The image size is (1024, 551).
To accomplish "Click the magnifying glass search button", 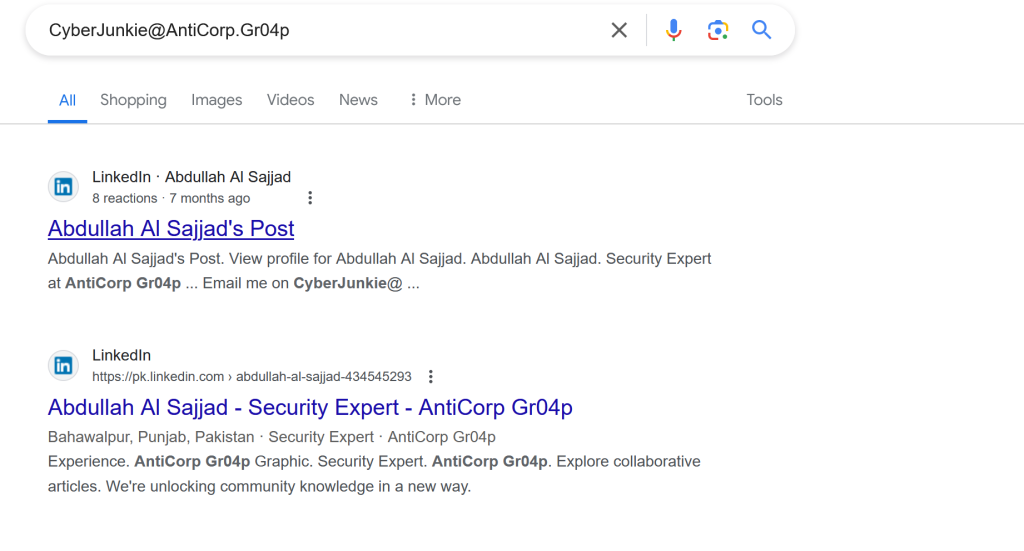I will [761, 29].
